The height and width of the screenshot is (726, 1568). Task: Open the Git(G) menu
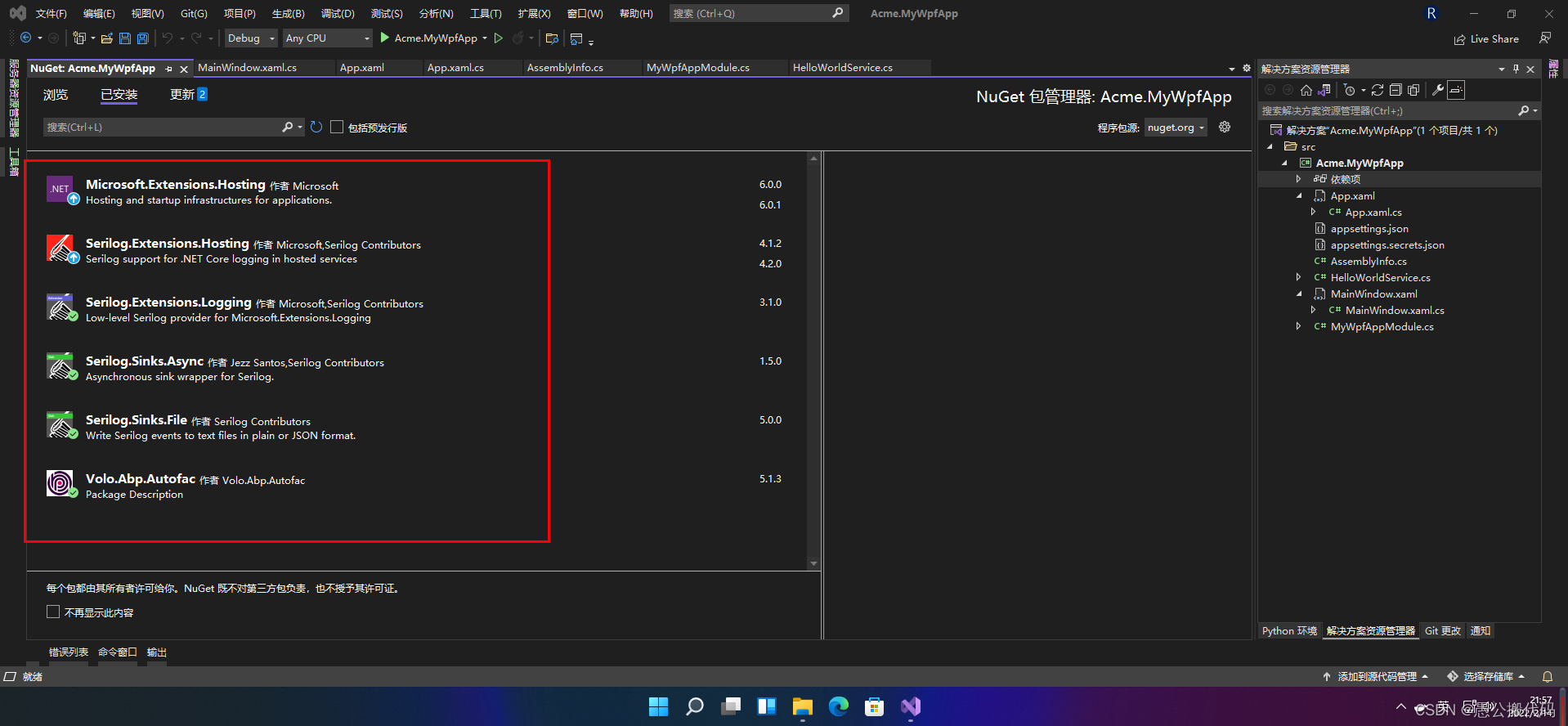click(x=194, y=13)
